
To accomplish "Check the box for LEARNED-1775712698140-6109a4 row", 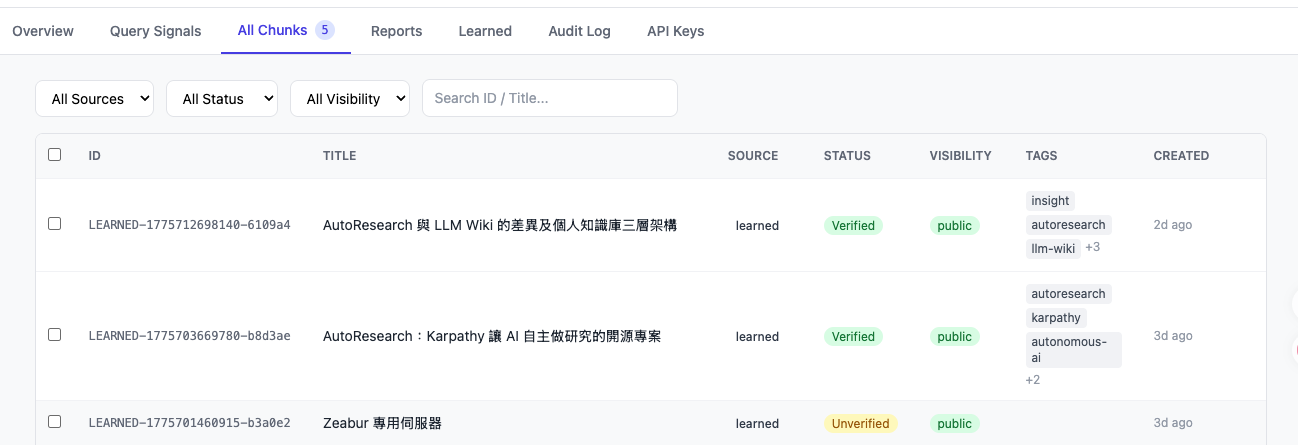I will [55, 224].
